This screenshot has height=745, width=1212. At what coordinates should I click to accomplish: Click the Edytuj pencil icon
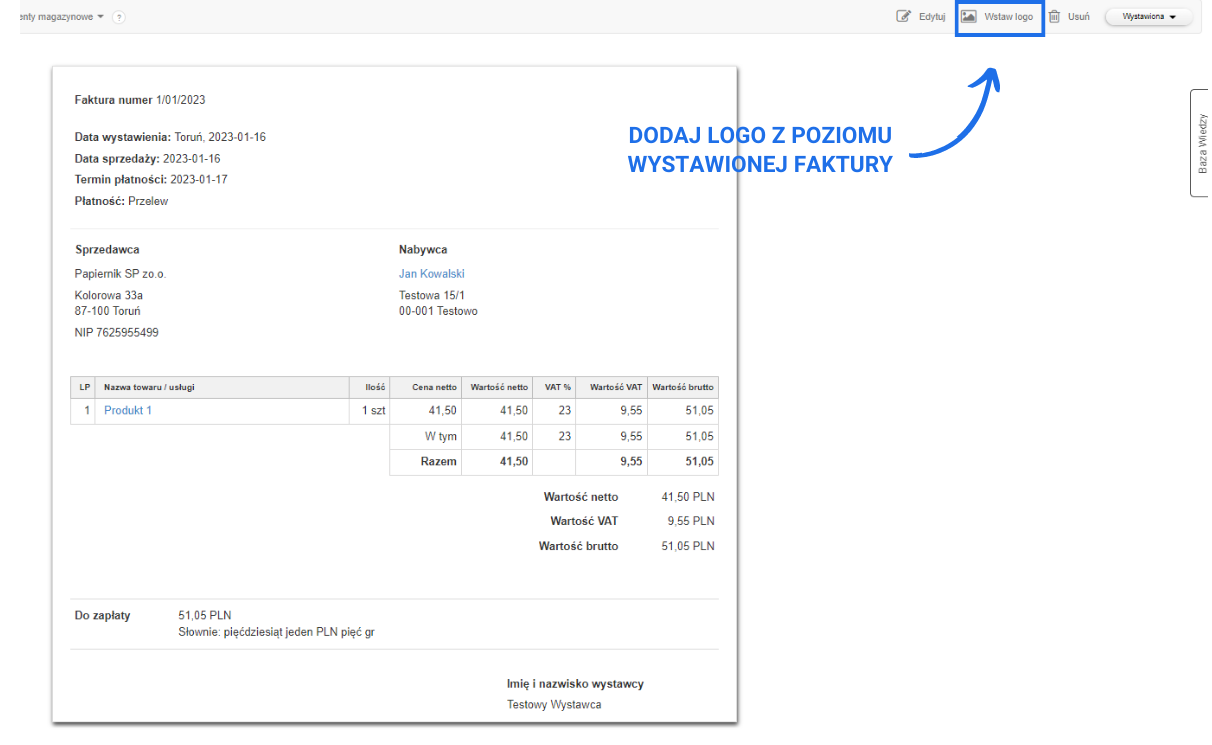(x=904, y=16)
